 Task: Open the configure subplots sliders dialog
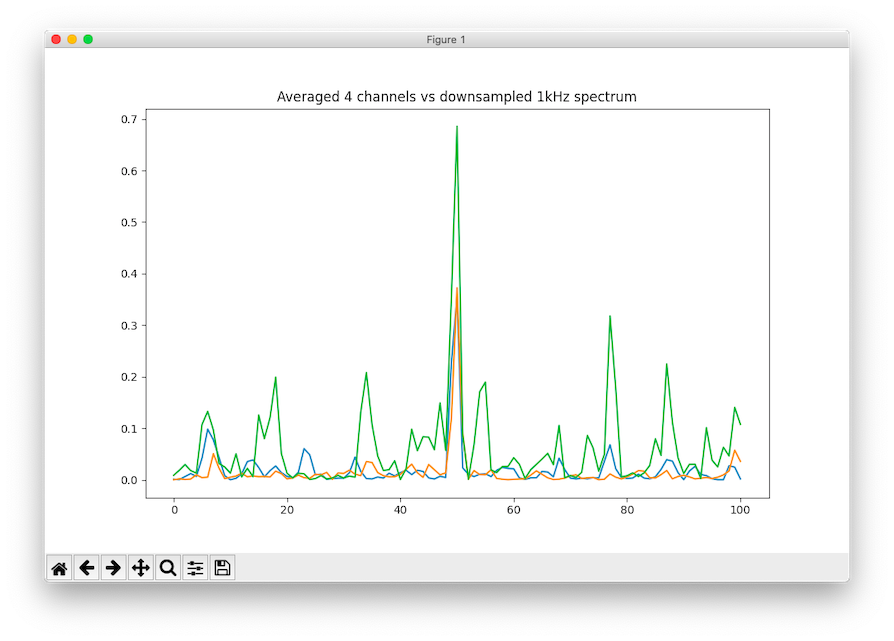pos(195,568)
